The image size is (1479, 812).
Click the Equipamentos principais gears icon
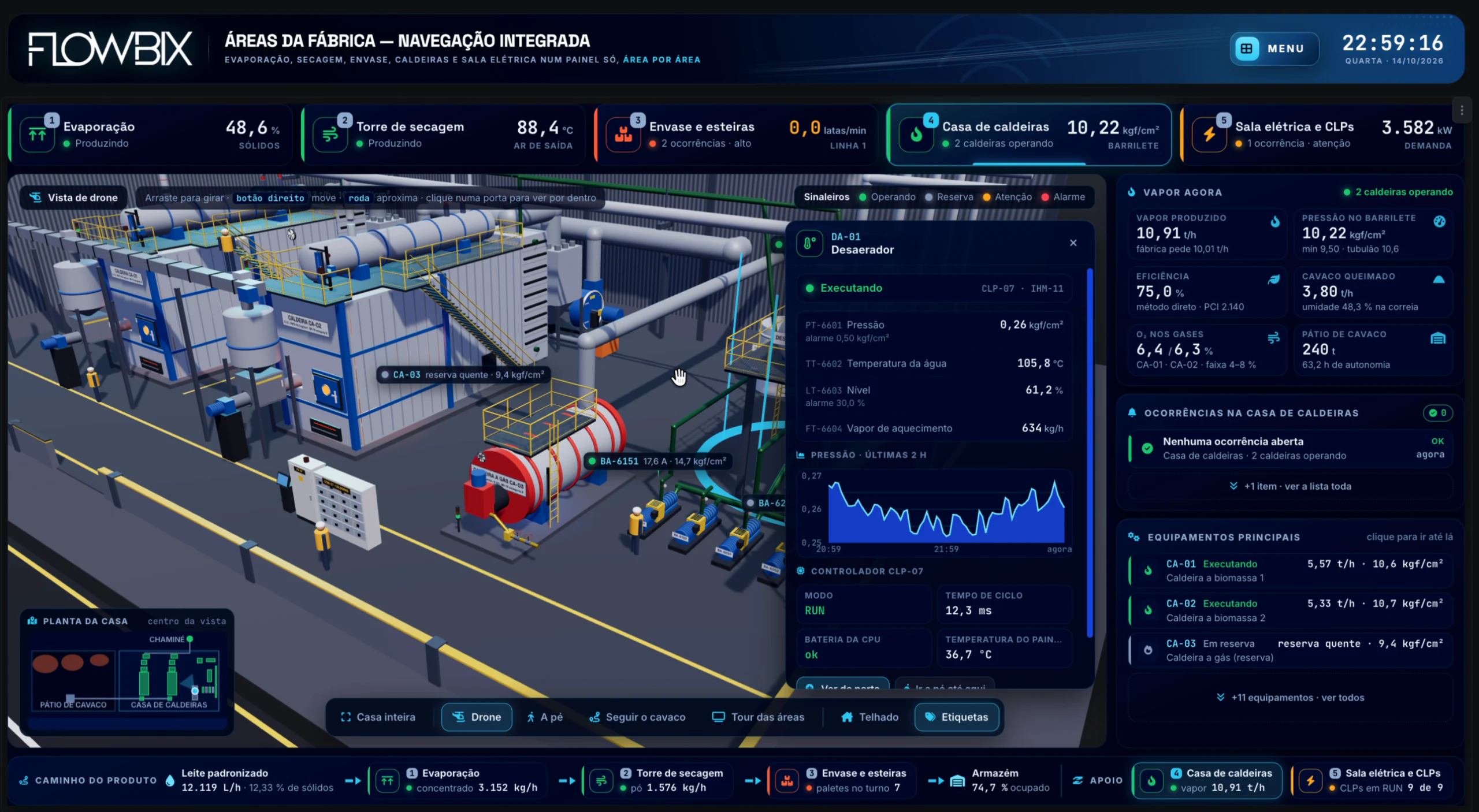(x=1134, y=537)
